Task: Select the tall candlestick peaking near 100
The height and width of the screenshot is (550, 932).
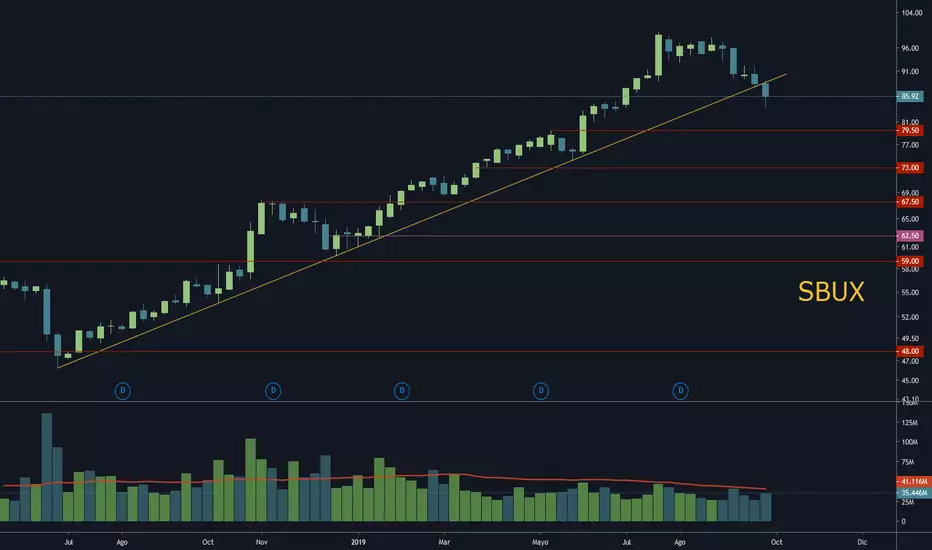Action: pyautogui.click(x=659, y=55)
